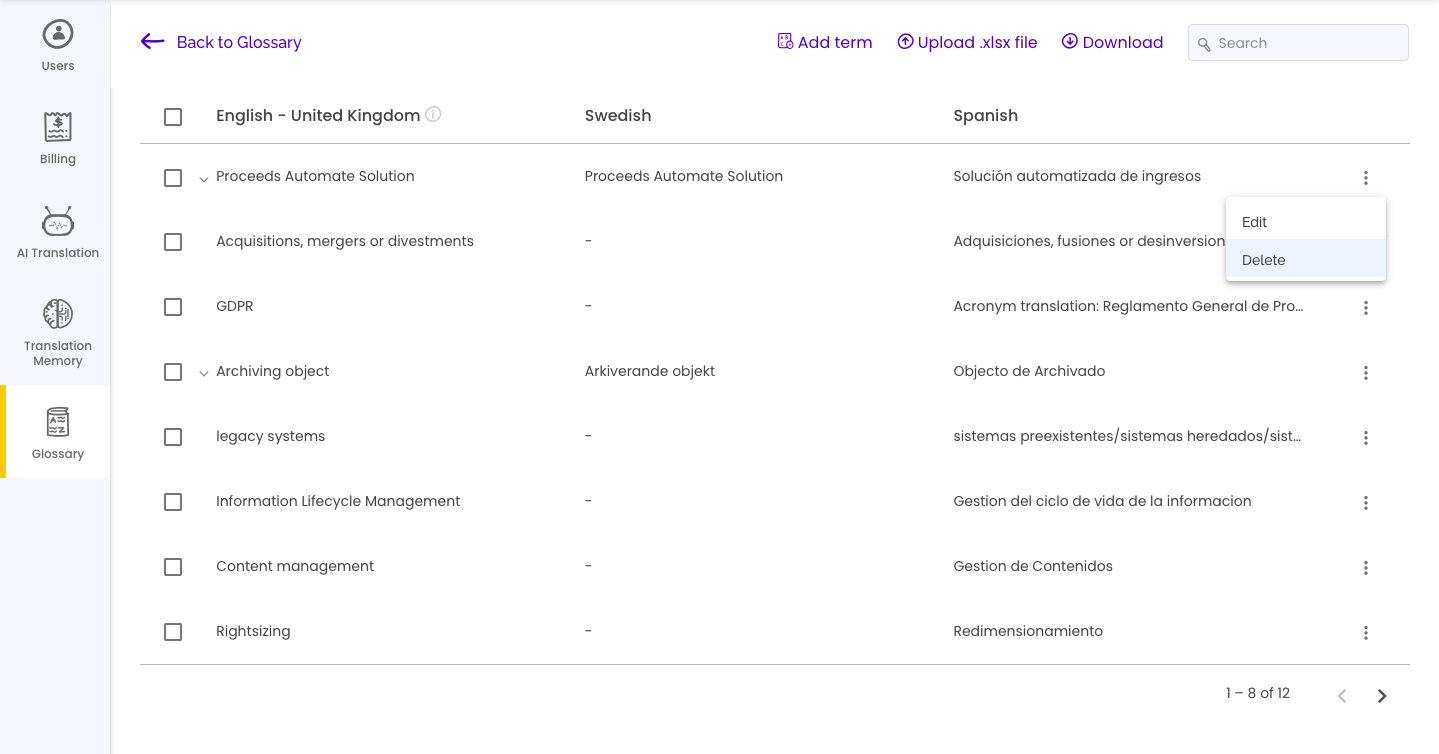Image resolution: width=1439 pixels, height=754 pixels.
Task: Click Spanish text Objecto de Archivado
Action: (1029, 371)
